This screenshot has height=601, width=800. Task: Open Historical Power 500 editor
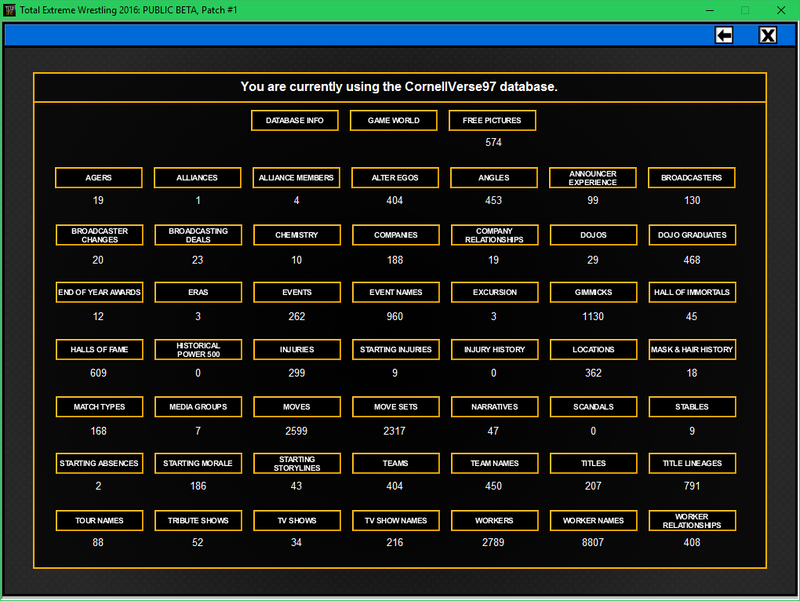click(x=198, y=349)
